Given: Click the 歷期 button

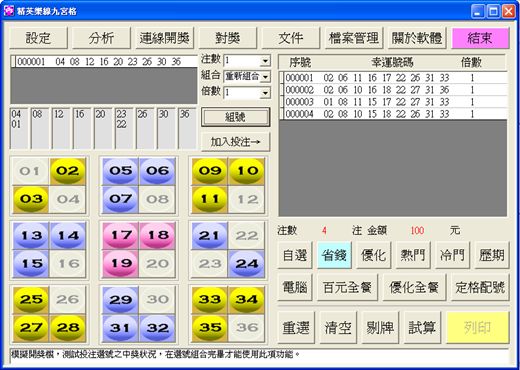Looking at the screenshot, I should [x=492, y=255].
